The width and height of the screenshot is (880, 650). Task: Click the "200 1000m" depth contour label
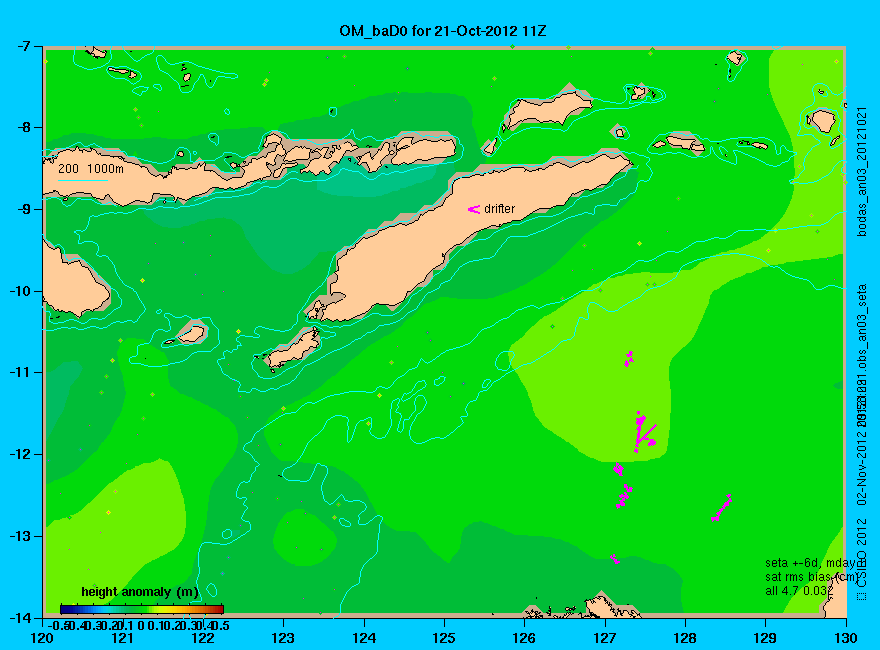click(91, 168)
